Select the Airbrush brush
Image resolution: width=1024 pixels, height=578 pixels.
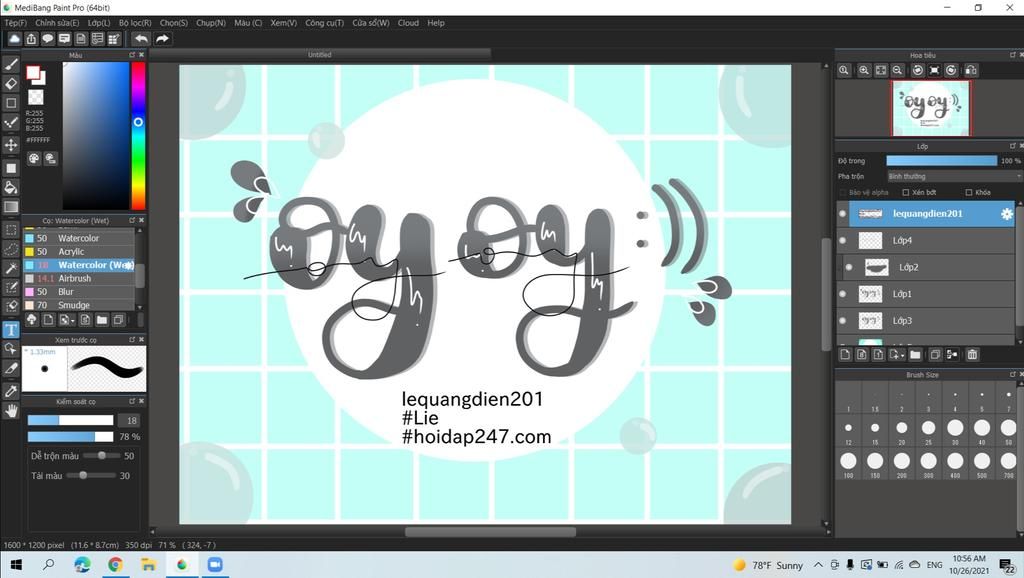(79, 278)
